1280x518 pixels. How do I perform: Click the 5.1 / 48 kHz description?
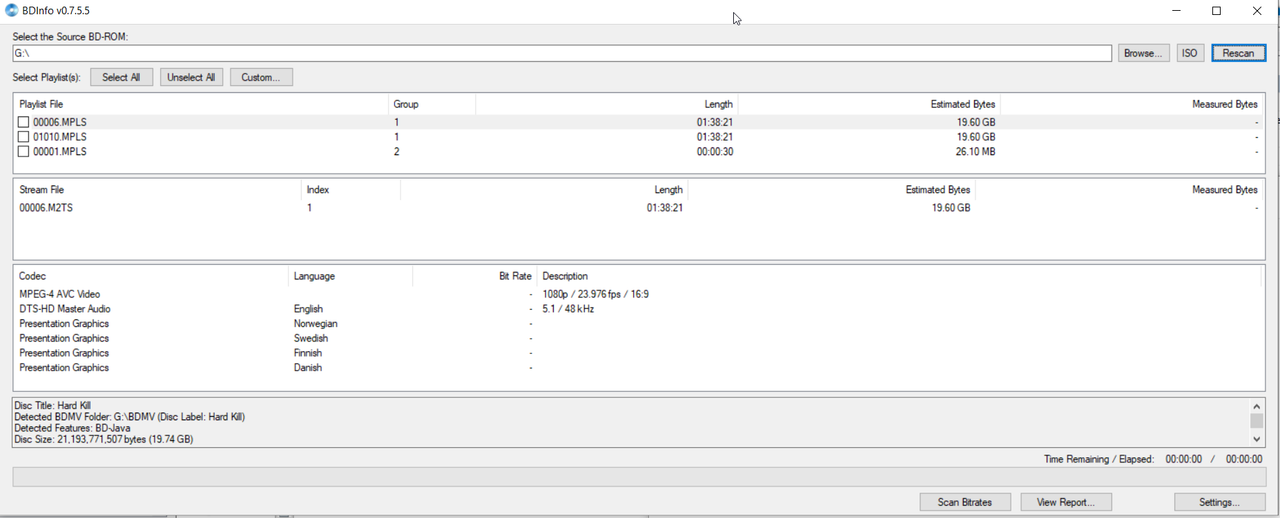tap(568, 309)
